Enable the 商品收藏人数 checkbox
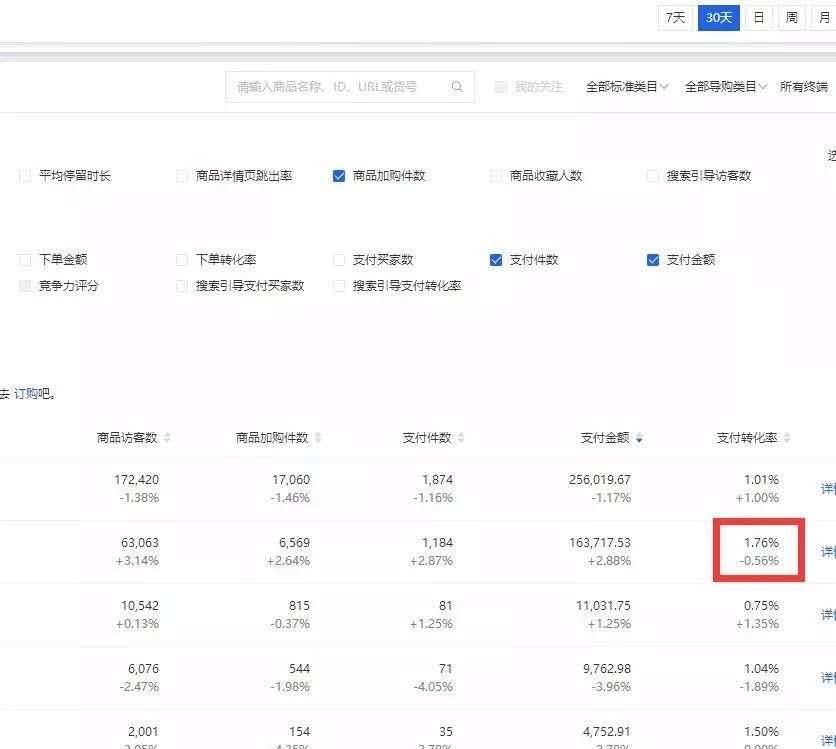Image resolution: width=836 pixels, height=749 pixels. pyautogui.click(x=495, y=174)
